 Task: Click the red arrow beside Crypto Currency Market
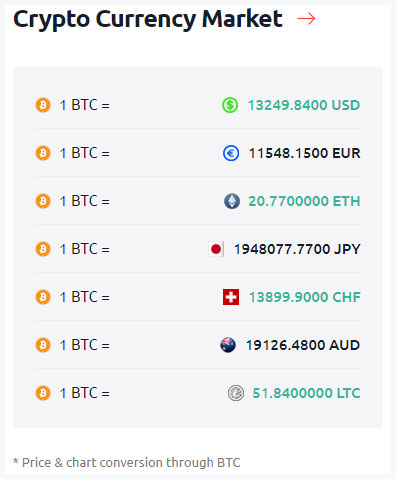(x=306, y=19)
